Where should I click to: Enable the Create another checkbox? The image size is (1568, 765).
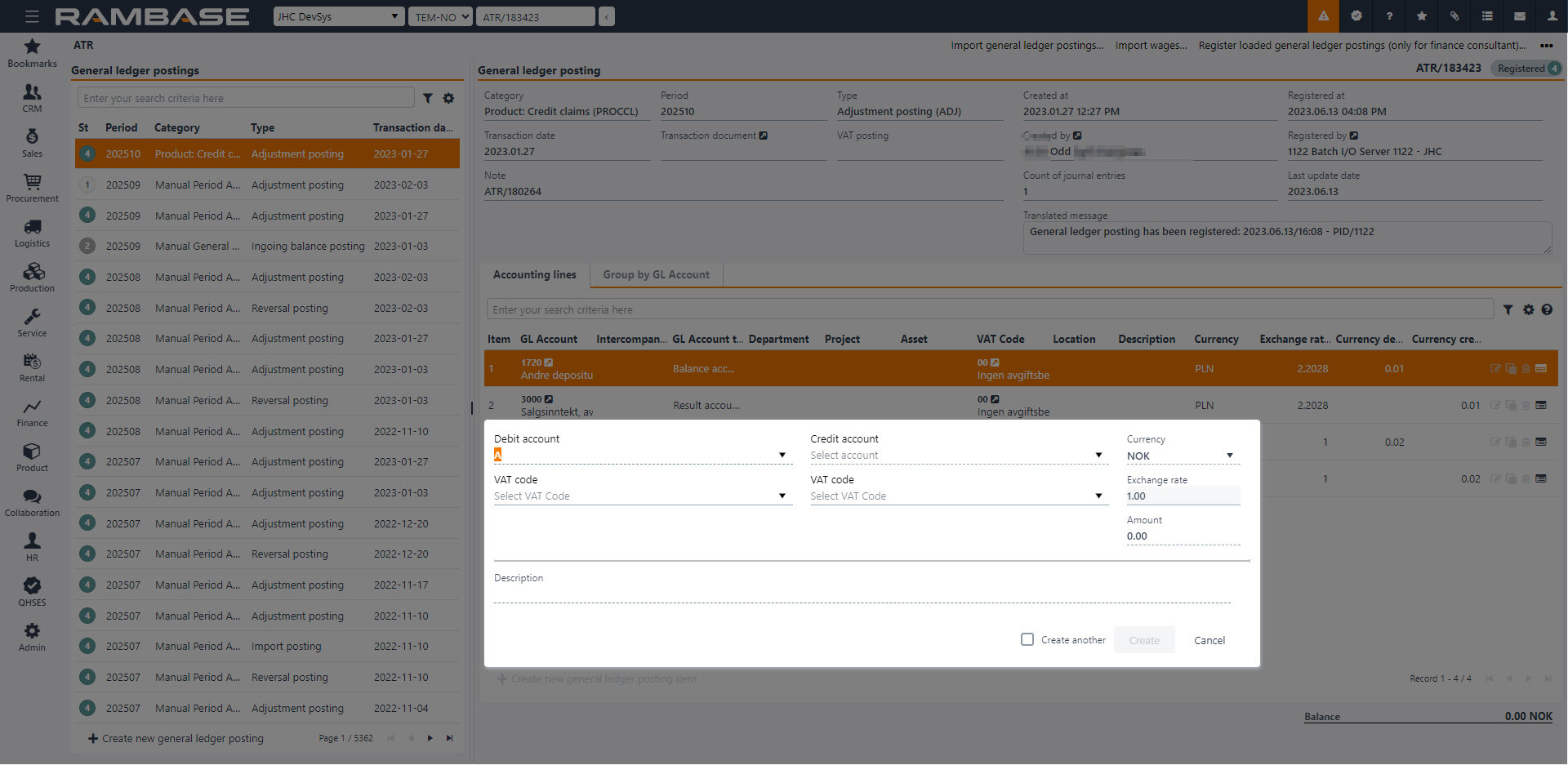(1027, 640)
